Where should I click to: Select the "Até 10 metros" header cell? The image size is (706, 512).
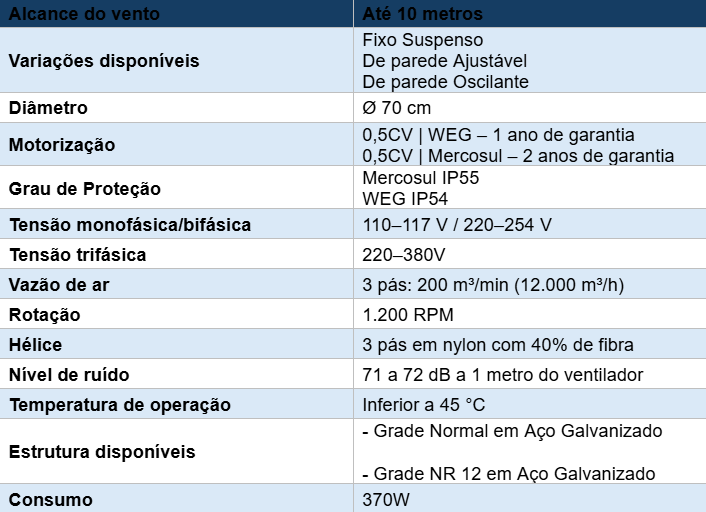[422, 15]
